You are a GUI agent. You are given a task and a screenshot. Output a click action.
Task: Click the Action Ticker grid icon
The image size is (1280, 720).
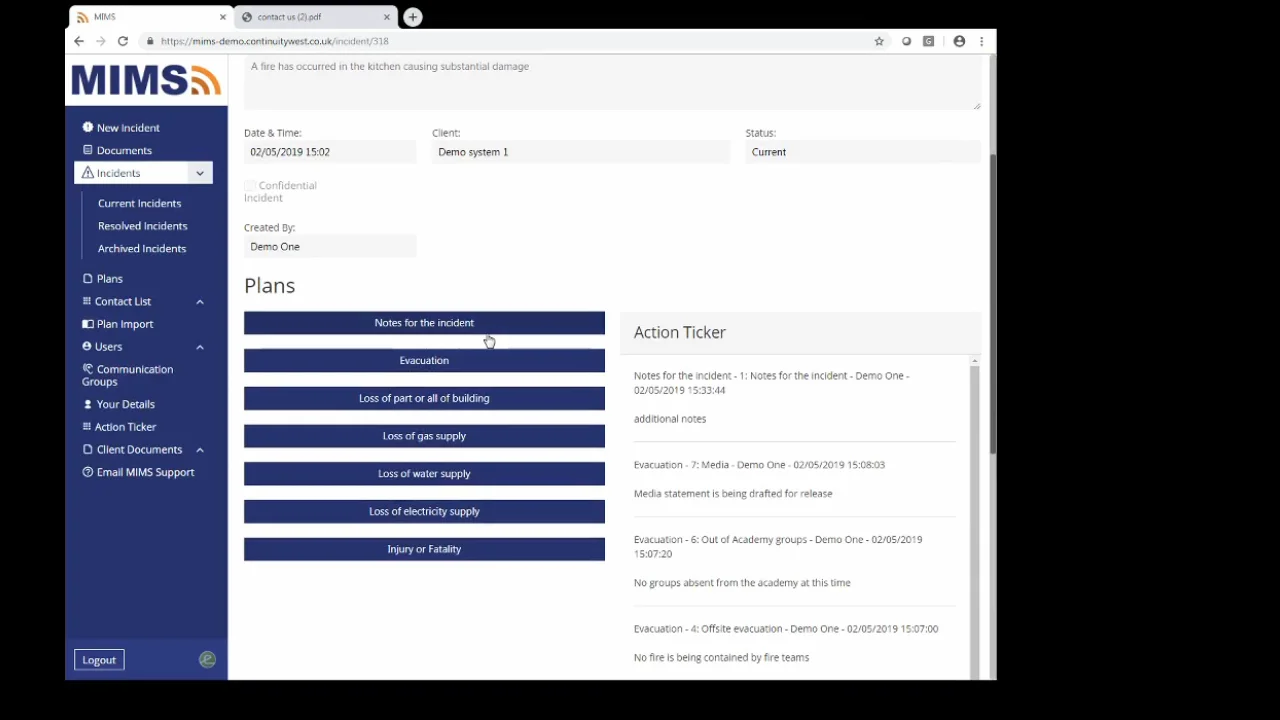tap(87, 427)
